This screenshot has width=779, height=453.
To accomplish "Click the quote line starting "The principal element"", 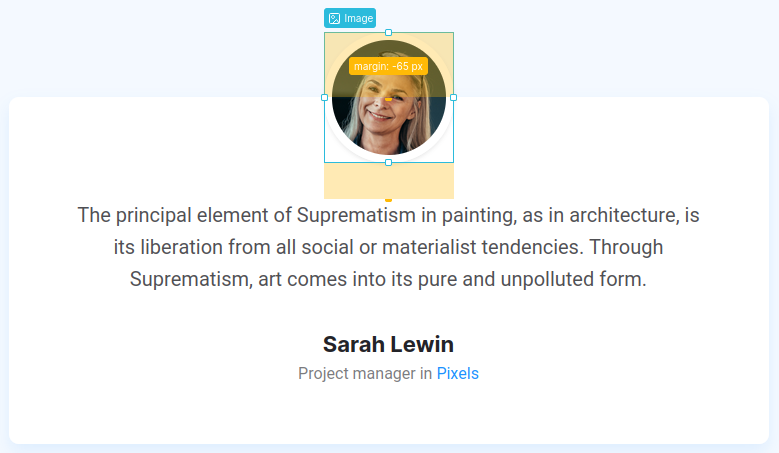I will (389, 216).
